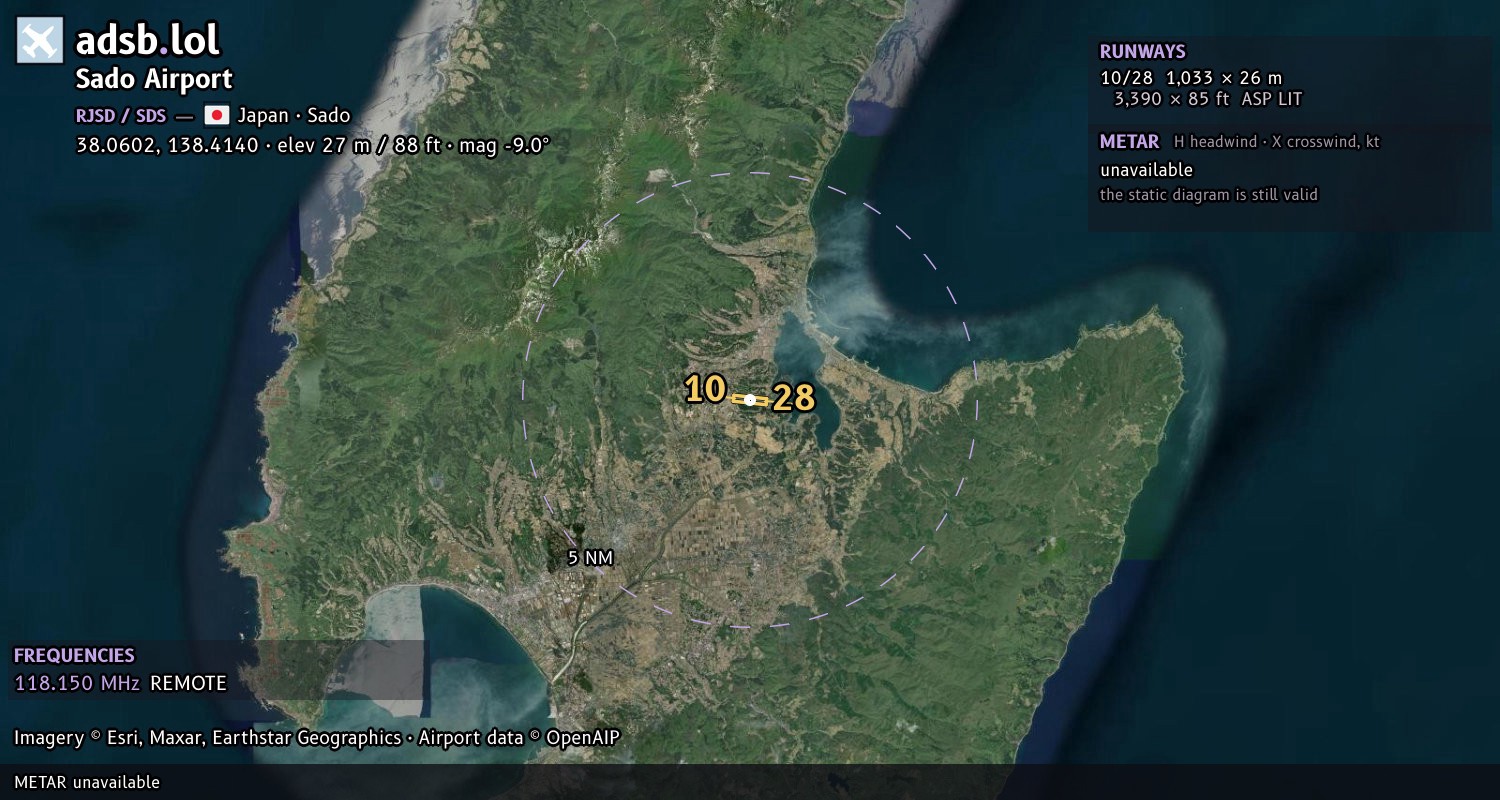Click the Japan · Sado location text

pyautogui.click(x=294, y=115)
